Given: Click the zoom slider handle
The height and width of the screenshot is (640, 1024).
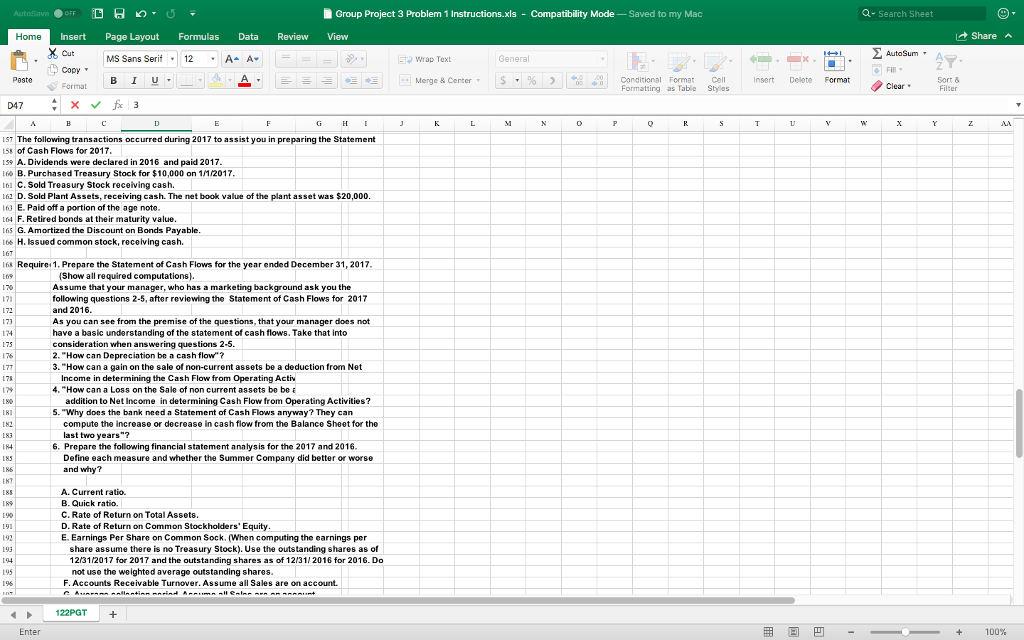Looking at the screenshot, I should [x=905, y=632].
